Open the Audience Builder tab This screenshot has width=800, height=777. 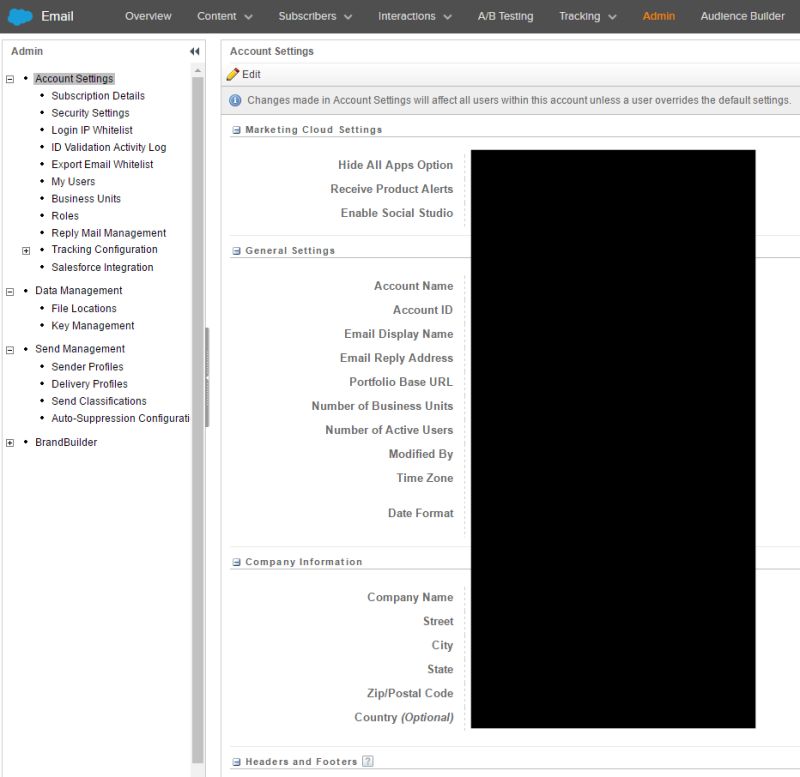pyautogui.click(x=742, y=16)
